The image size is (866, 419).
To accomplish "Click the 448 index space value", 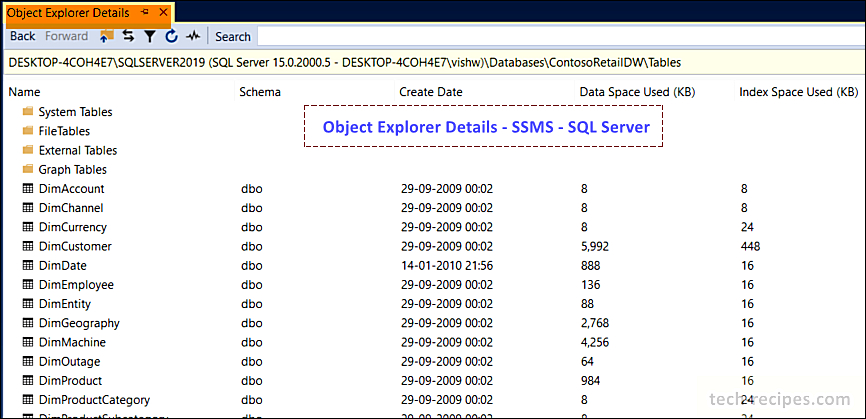I will coord(751,246).
